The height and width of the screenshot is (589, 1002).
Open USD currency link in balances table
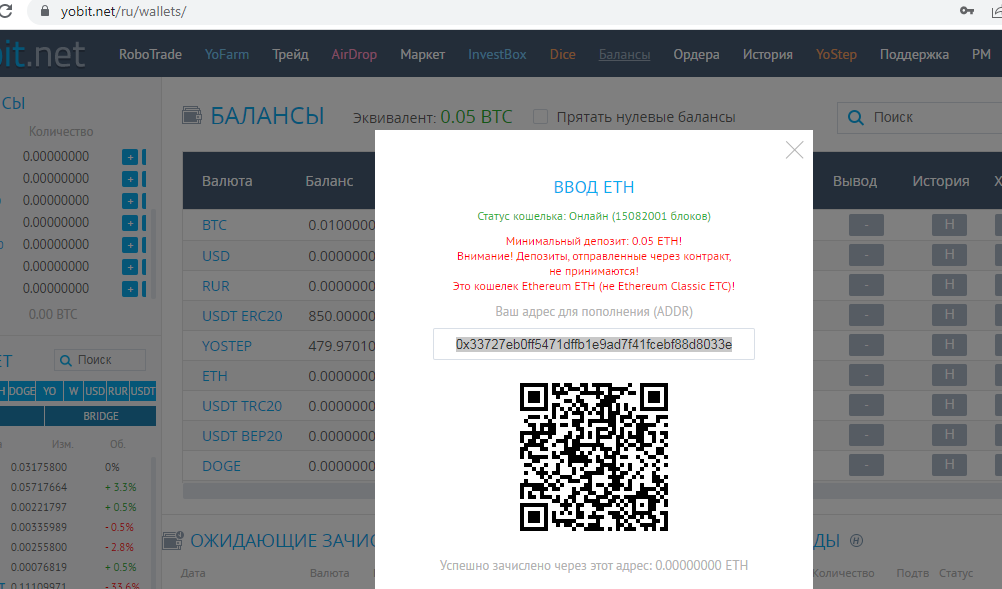[x=215, y=256]
